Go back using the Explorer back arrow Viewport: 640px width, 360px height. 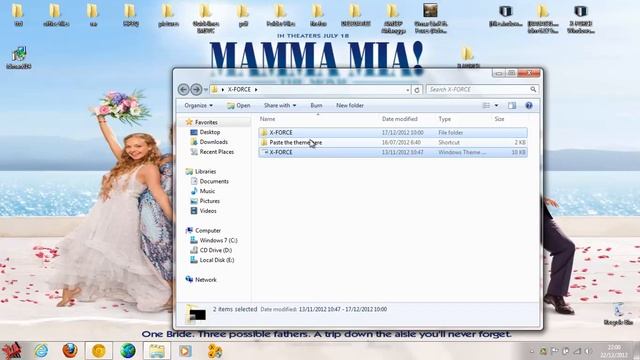point(184,89)
